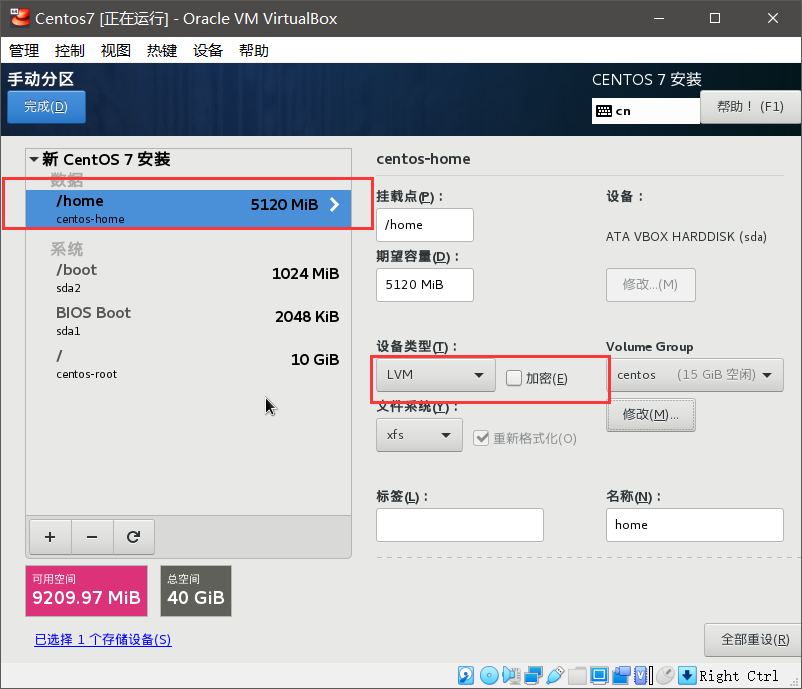Click the 修改(M)... button under Volume Group
This screenshot has width=802, height=689.
[x=651, y=414]
